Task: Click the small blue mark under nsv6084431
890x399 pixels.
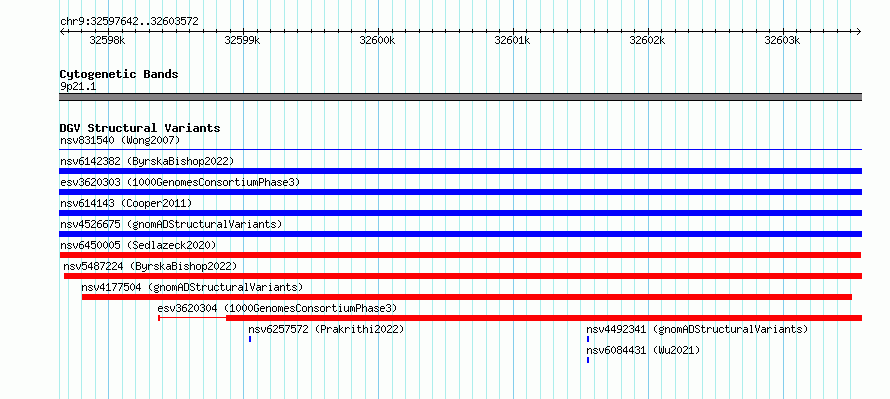Action: [588, 360]
